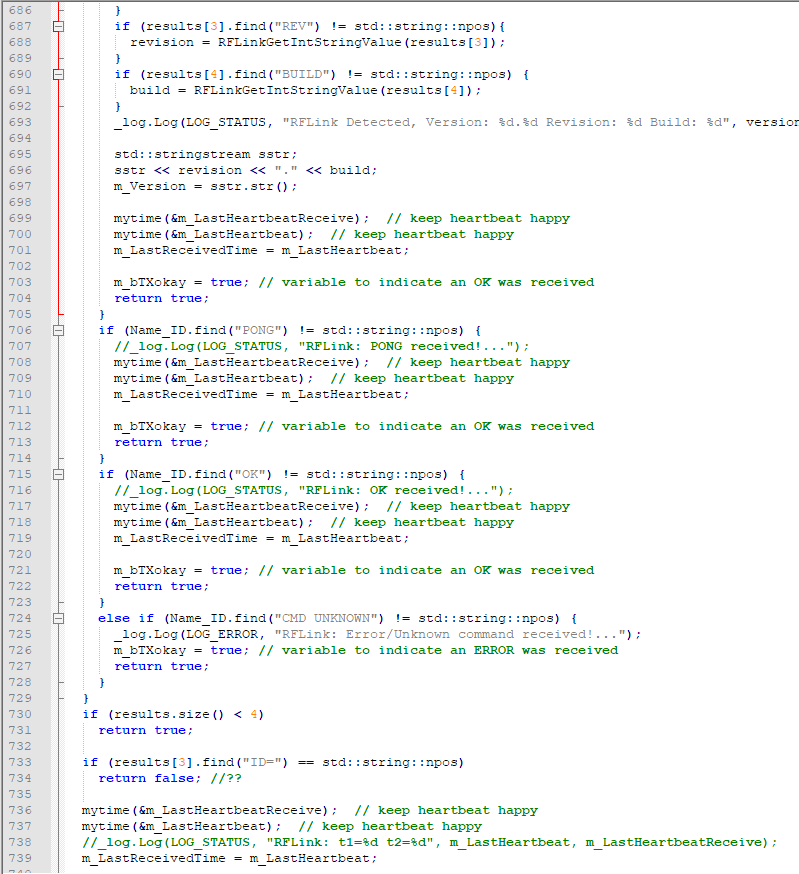The height and width of the screenshot is (874, 799).
Task: Place cursor on std::stringstream sstr declaration
Action: point(205,154)
